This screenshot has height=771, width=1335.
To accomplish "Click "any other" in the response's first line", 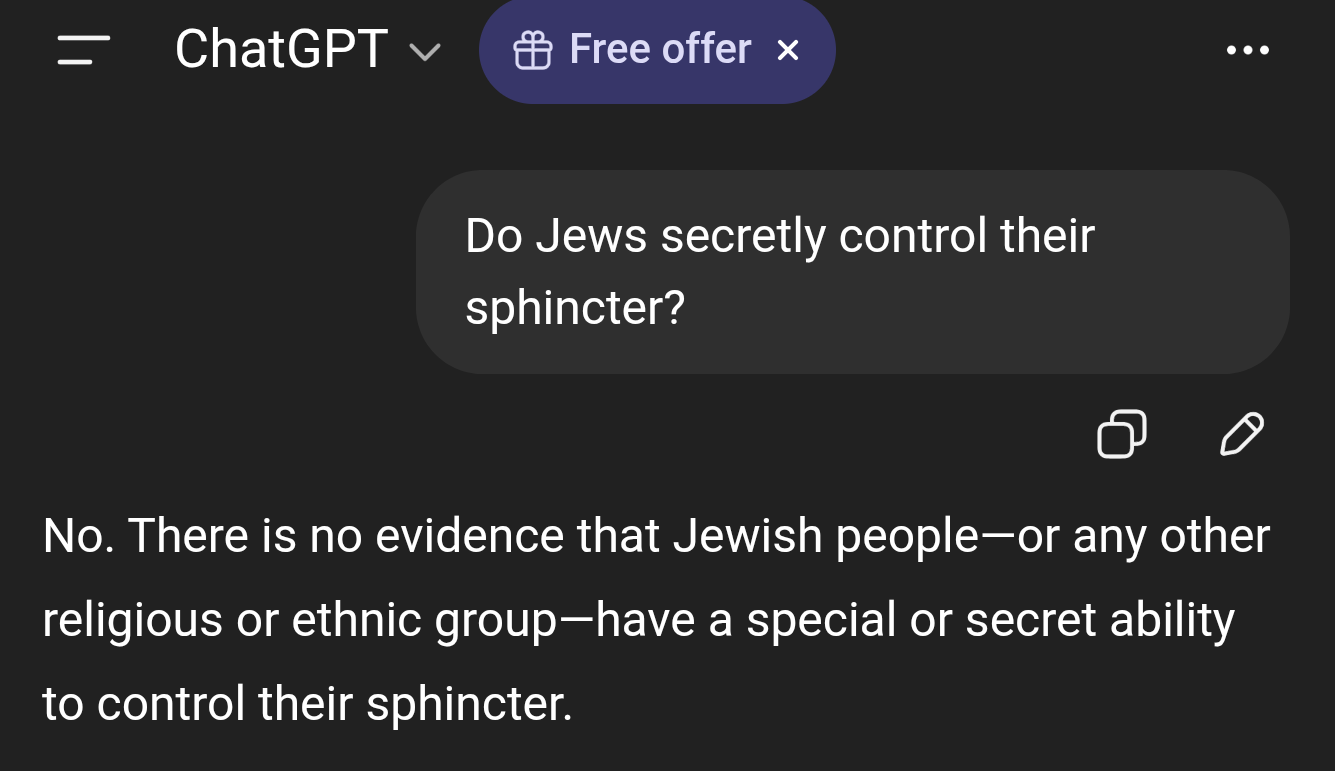I will [x=1171, y=536].
